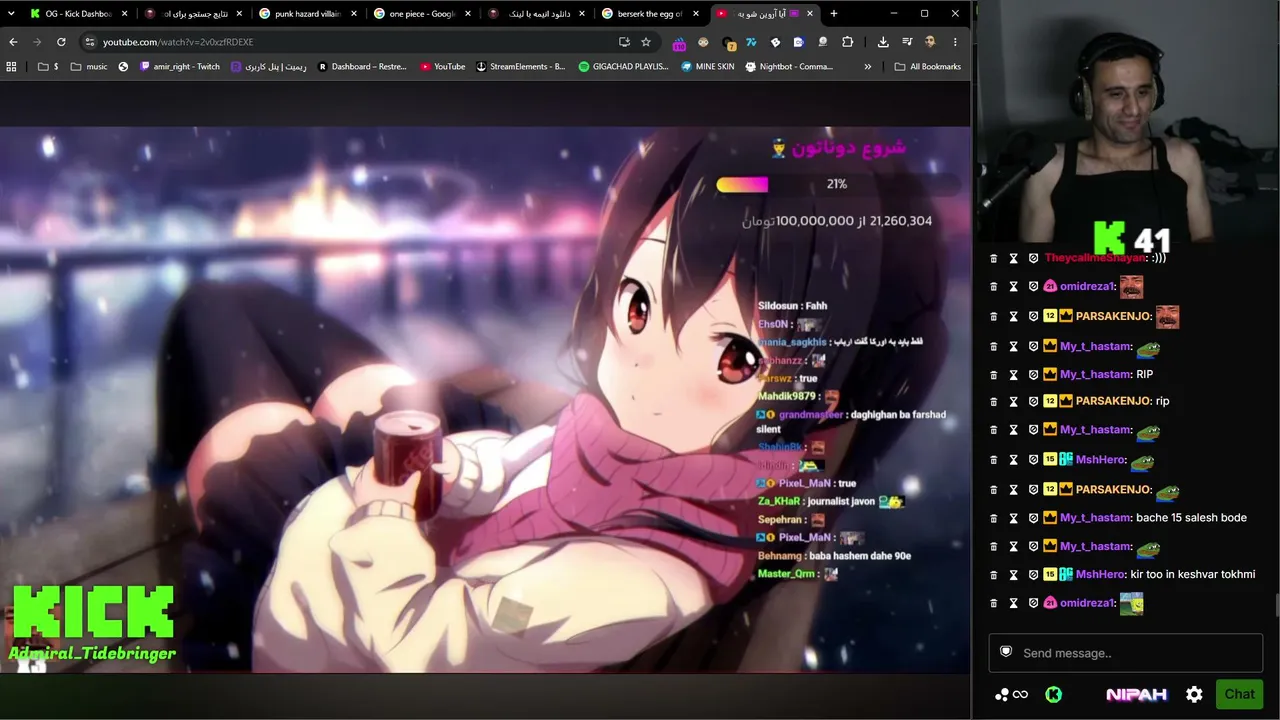Expand the All Bookmarks folder
The image size is (1280, 720).
coord(927,67)
